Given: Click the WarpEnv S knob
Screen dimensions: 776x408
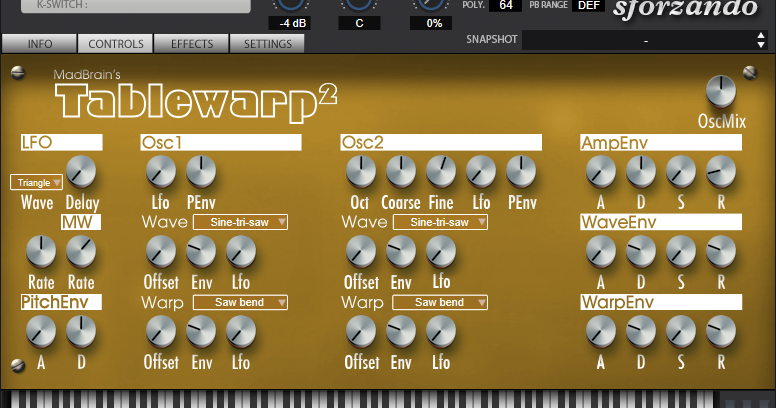Looking at the screenshot, I should tap(681, 331).
